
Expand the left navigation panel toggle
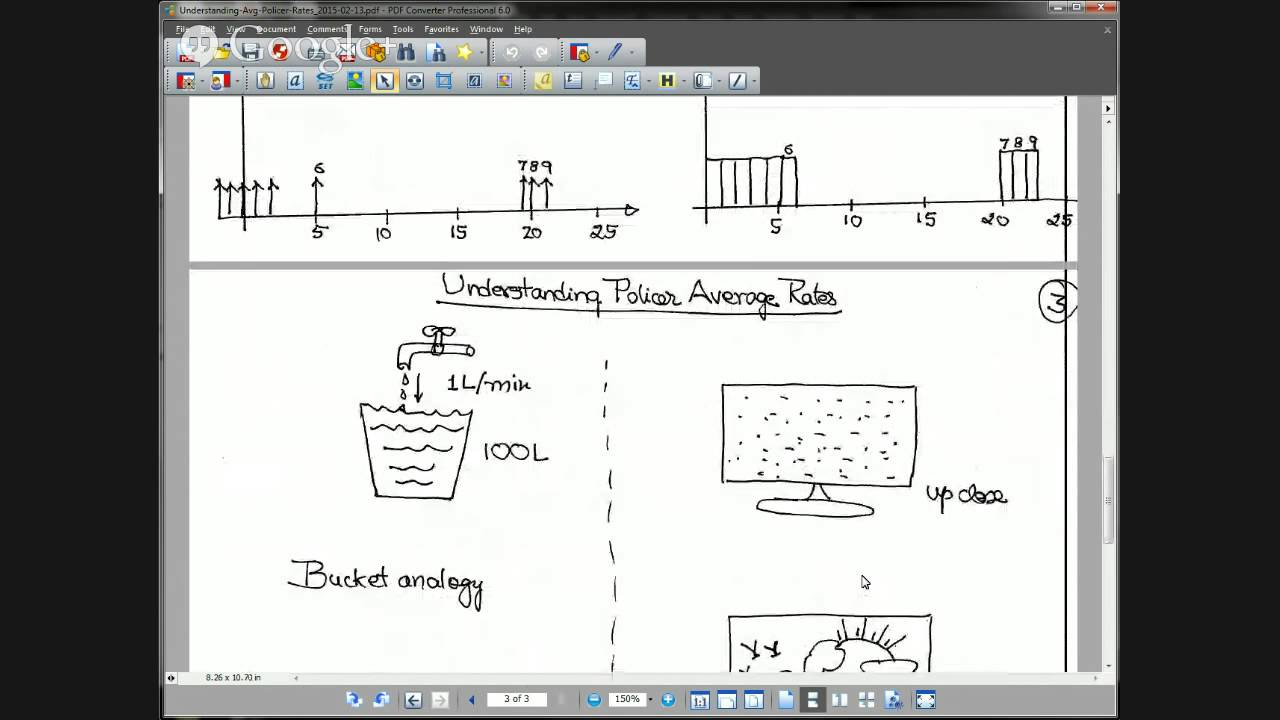[171, 678]
